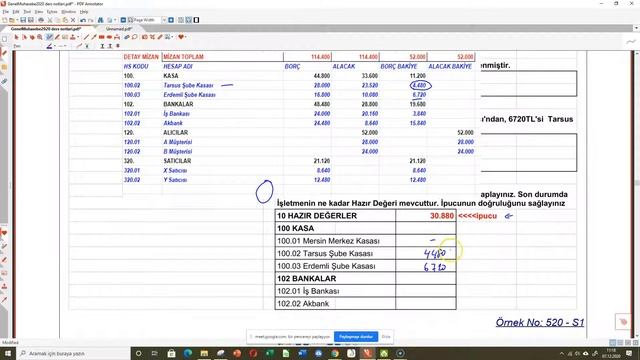
Task: Open Microsoft Store from the taskbar
Action: [171, 353]
